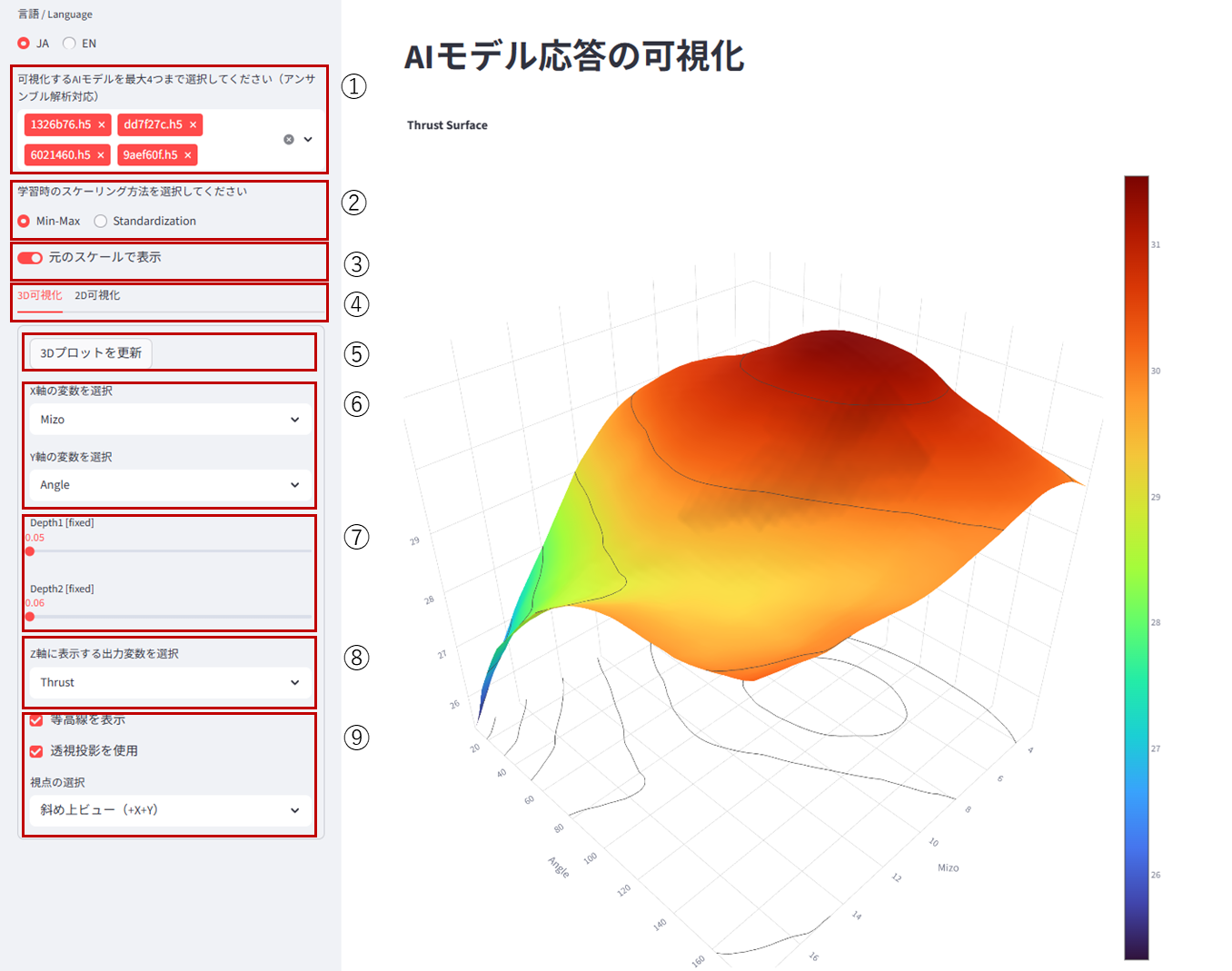Switch language to EN

pos(69,44)
